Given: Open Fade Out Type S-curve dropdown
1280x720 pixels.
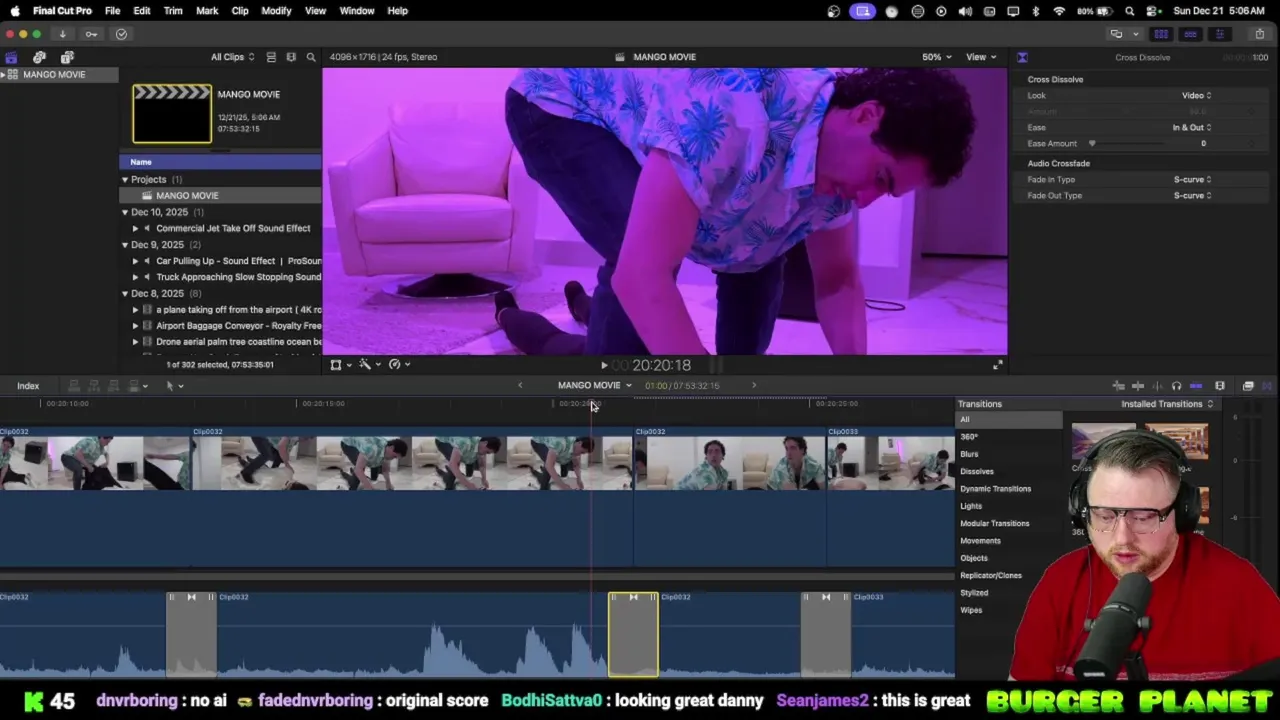Looking at the screenshot, I should pos(1192,196).
